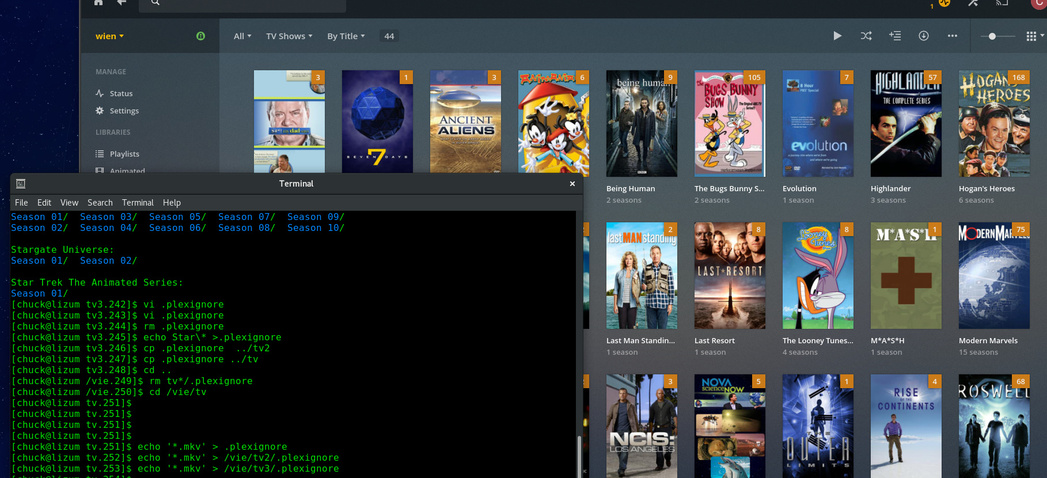Open the Being Human poster
This screenshot has width=1047, height=478.
point(642,124)
